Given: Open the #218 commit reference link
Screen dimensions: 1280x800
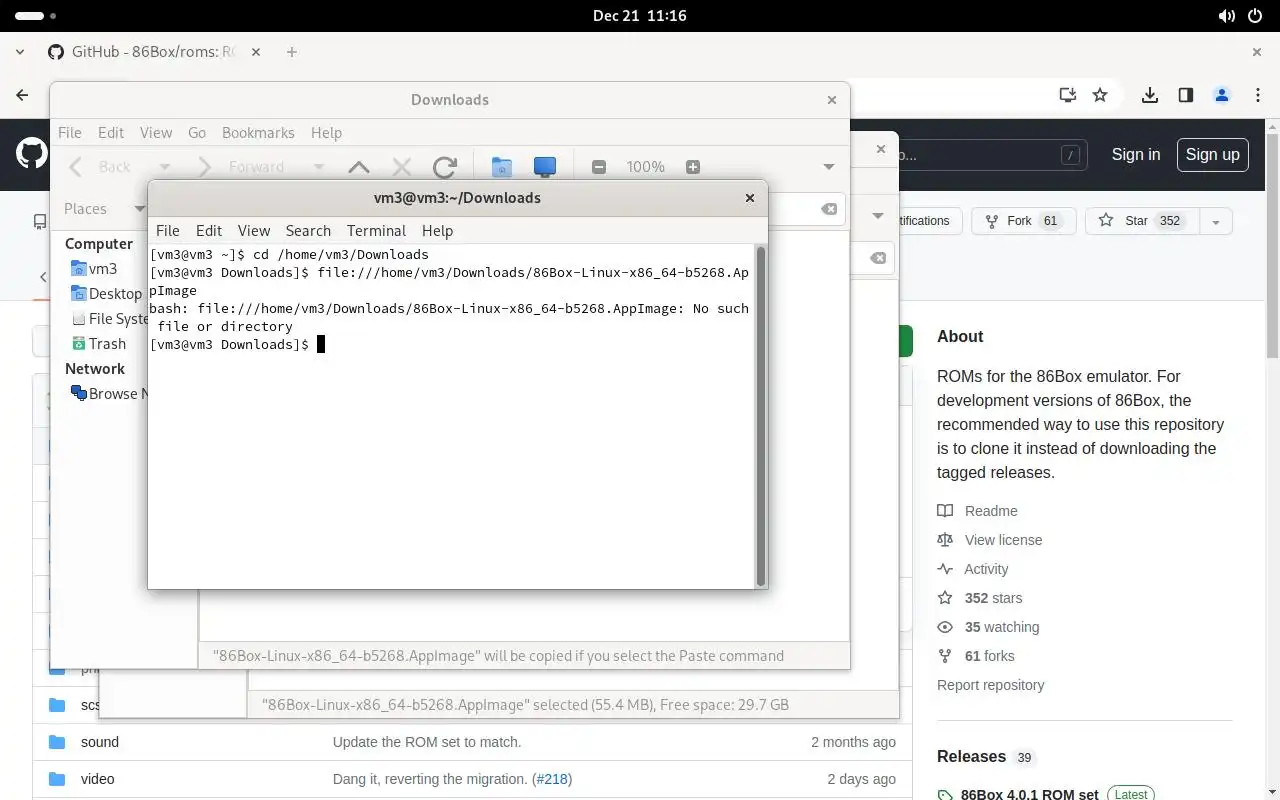Looking at the screenshot, I should coord(552,779).
